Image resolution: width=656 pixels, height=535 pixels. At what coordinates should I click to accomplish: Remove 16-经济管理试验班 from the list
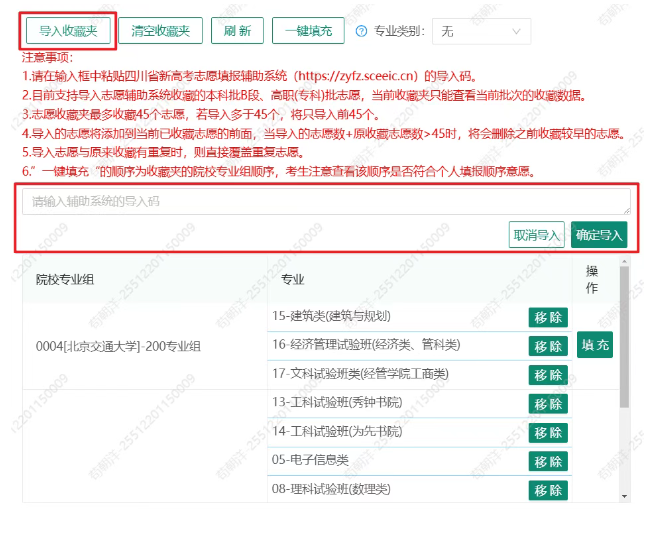pos(548,346)
